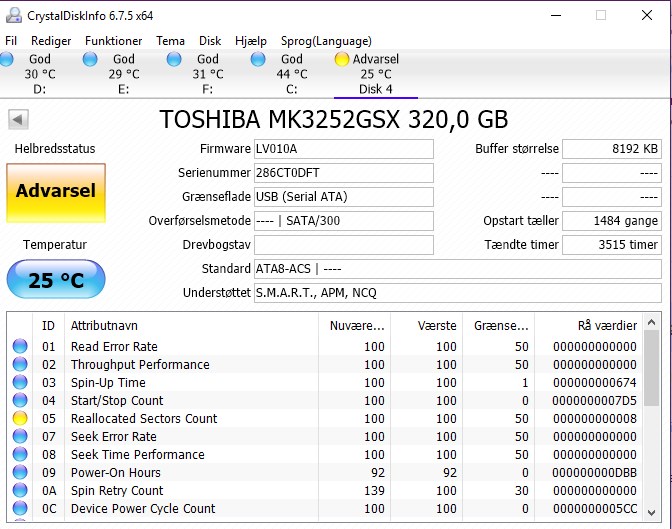Select drive C: label in disk bar

click(291, 89)
